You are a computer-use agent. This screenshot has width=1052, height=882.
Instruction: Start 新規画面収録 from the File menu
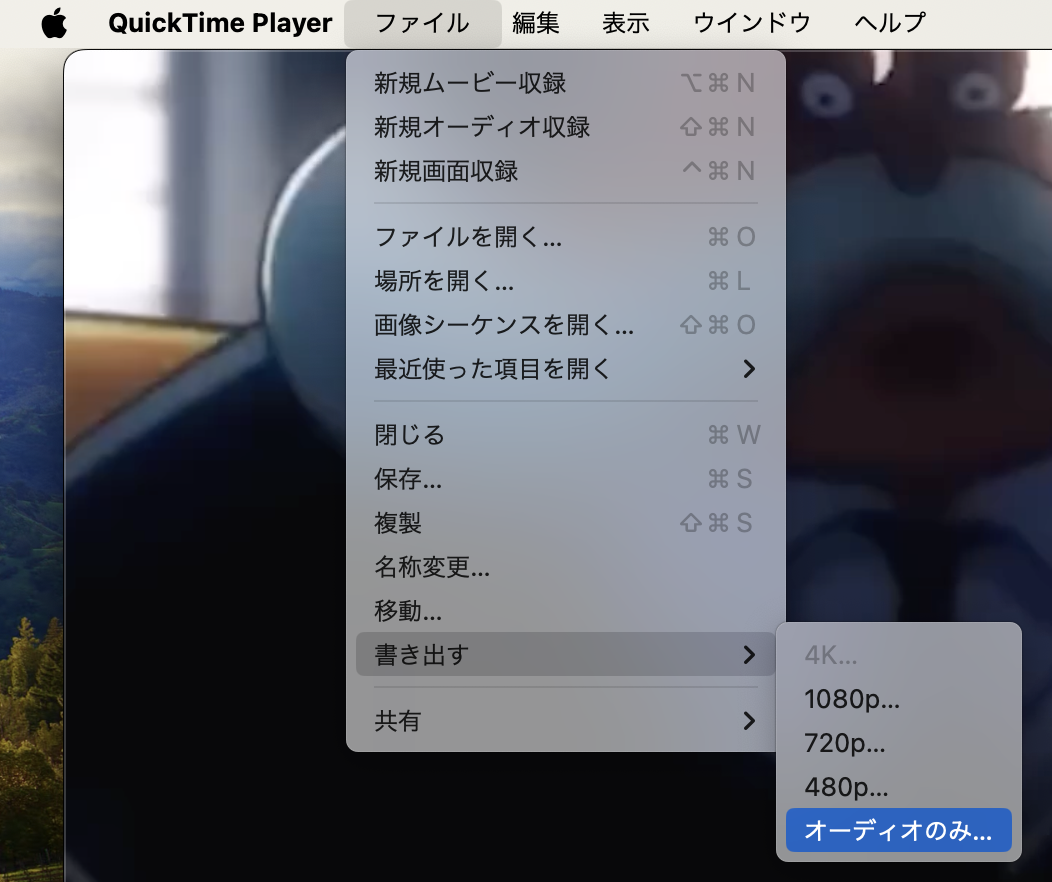(566, 171)
